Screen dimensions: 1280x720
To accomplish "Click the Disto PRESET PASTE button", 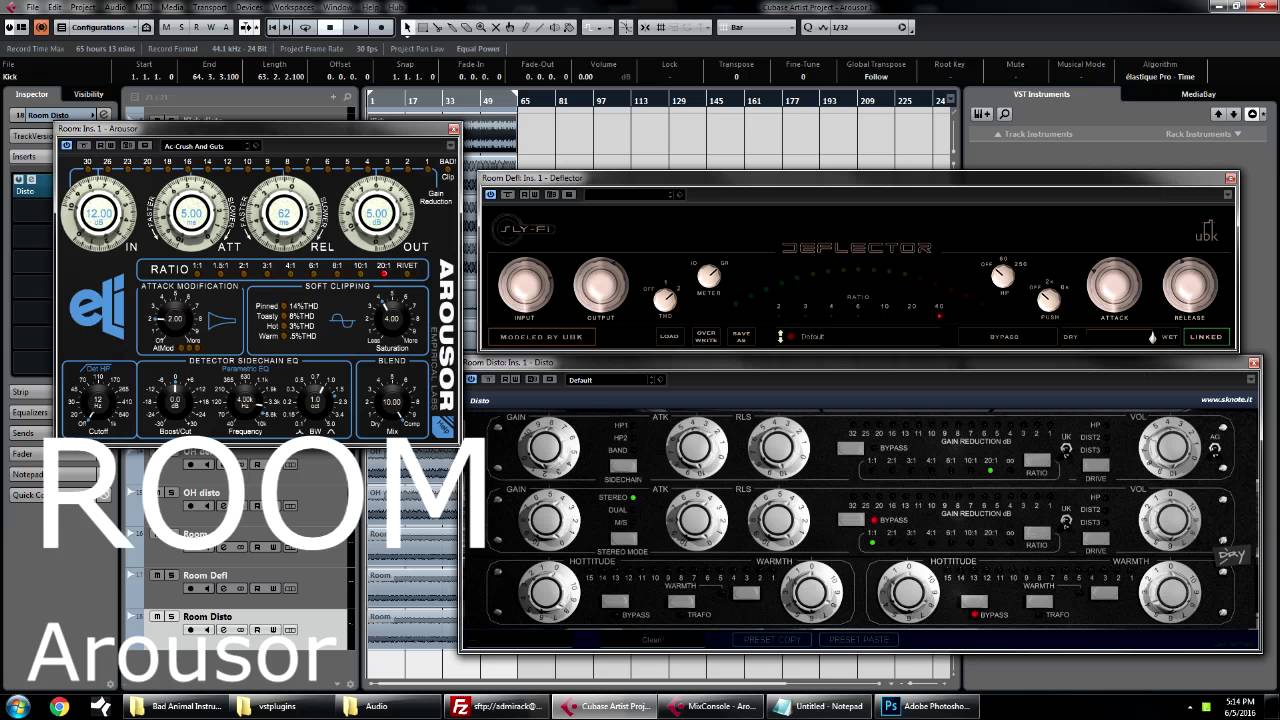I will pos(859,639).
